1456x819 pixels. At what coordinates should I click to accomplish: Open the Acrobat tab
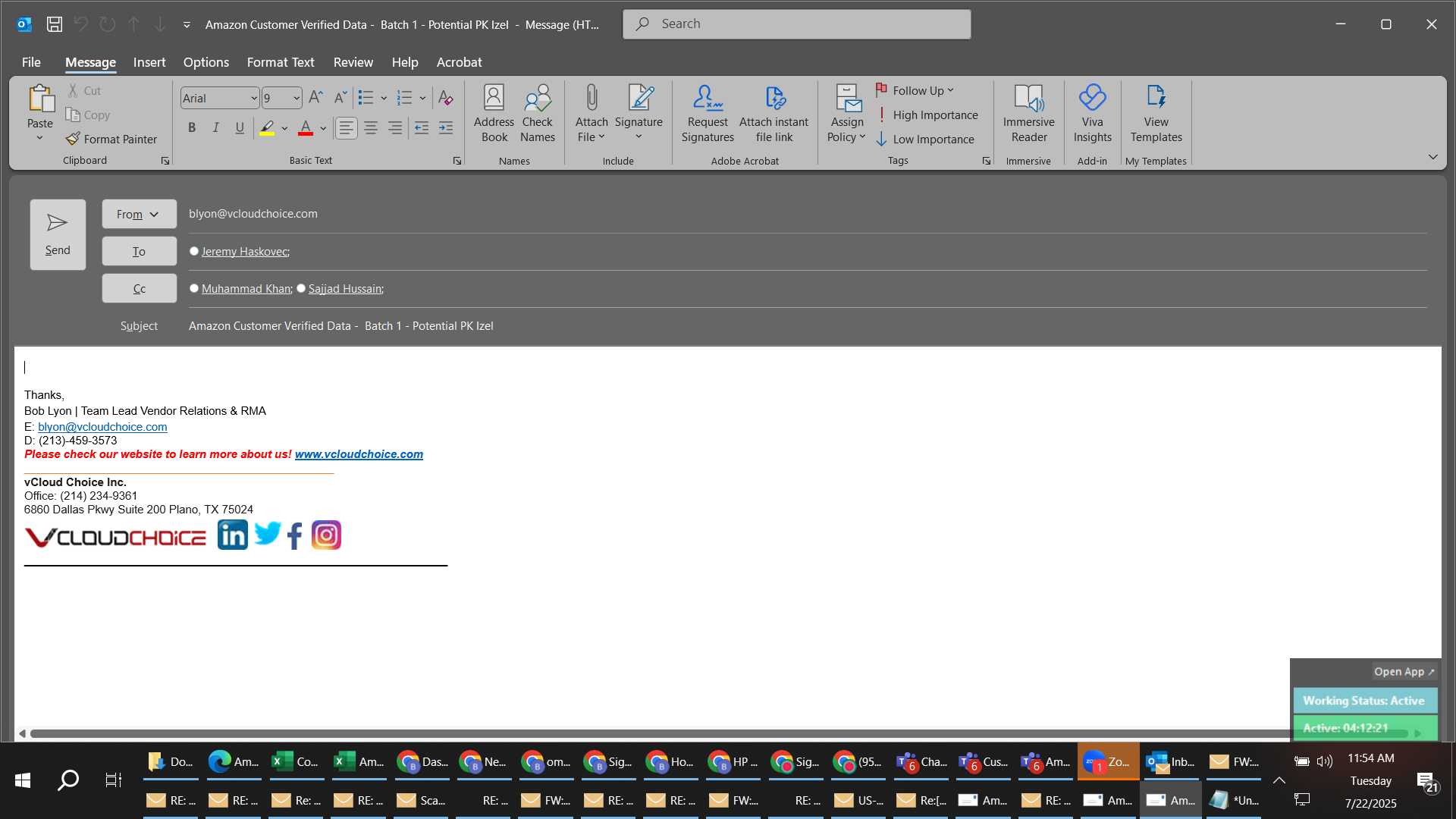459,62
